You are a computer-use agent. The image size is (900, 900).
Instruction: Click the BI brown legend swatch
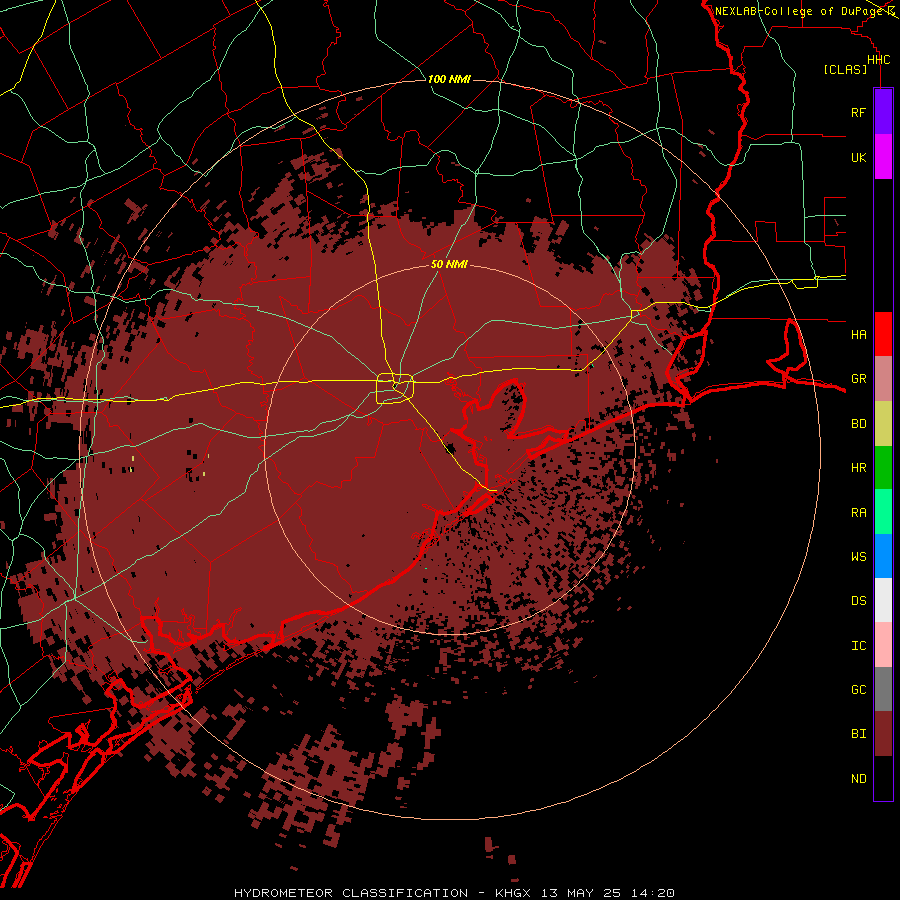coord(883,734)
